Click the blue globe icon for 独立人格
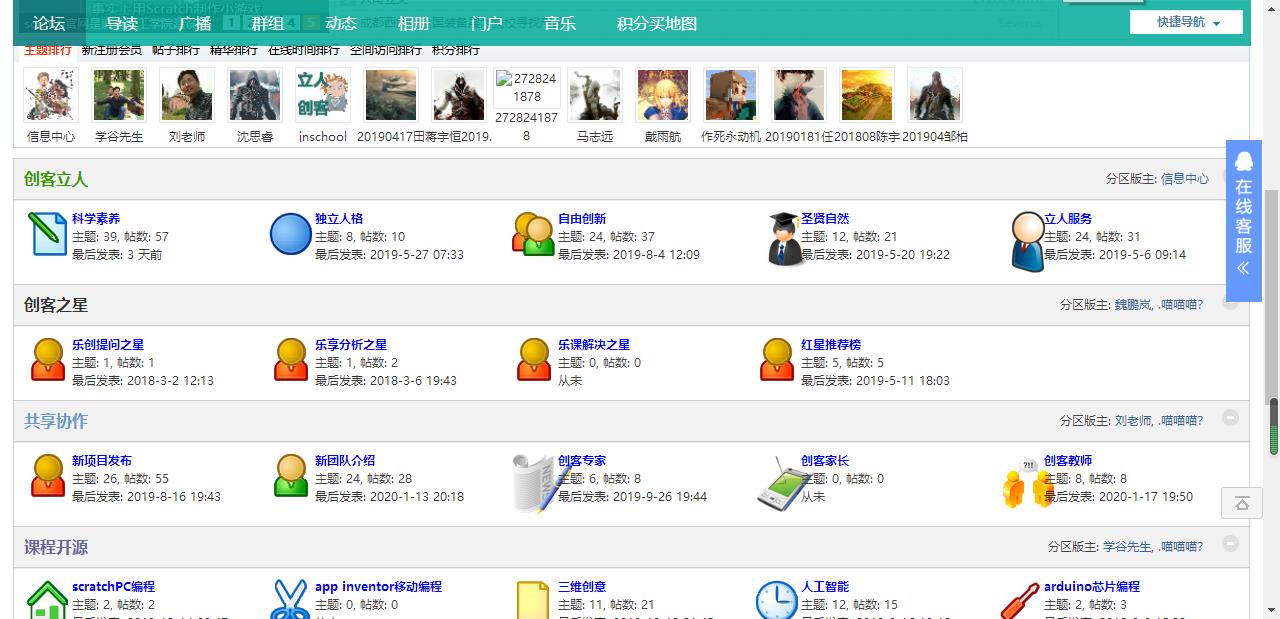The image size is (1280, 619). [x=290, y=234]
